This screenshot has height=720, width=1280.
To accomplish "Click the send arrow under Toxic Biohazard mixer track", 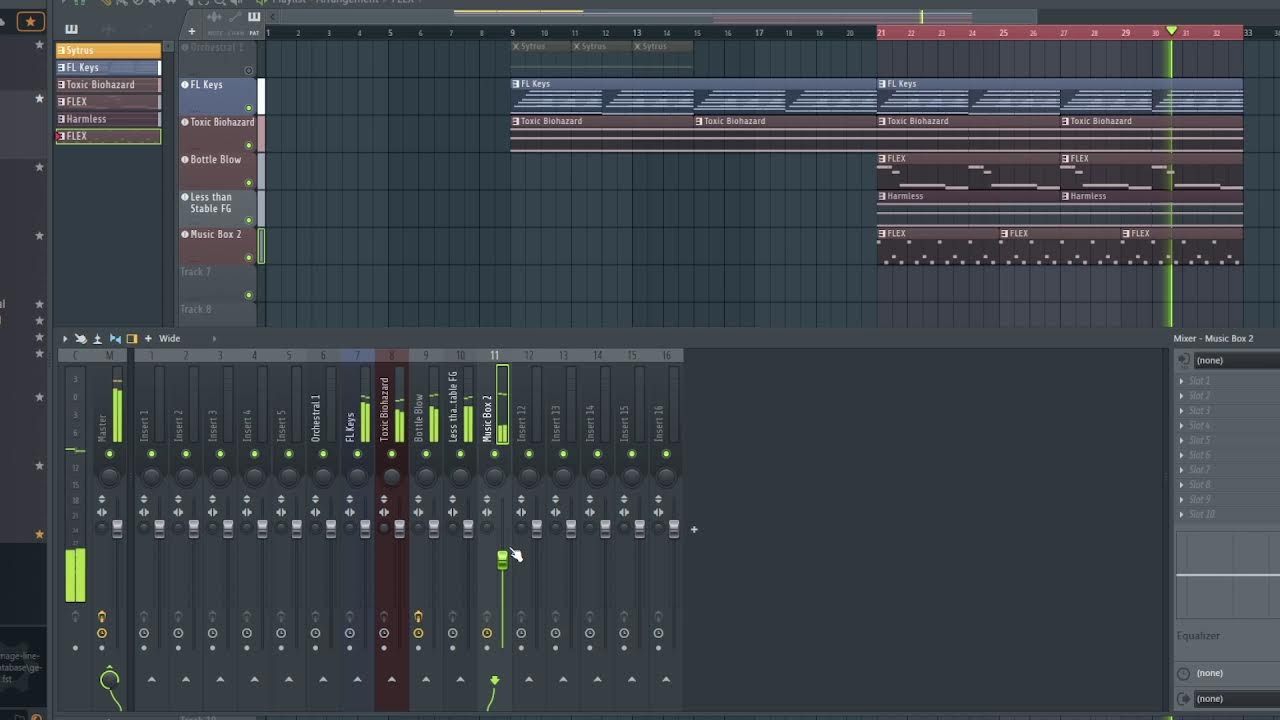I will pyautogui.click(x=391, y=679).
